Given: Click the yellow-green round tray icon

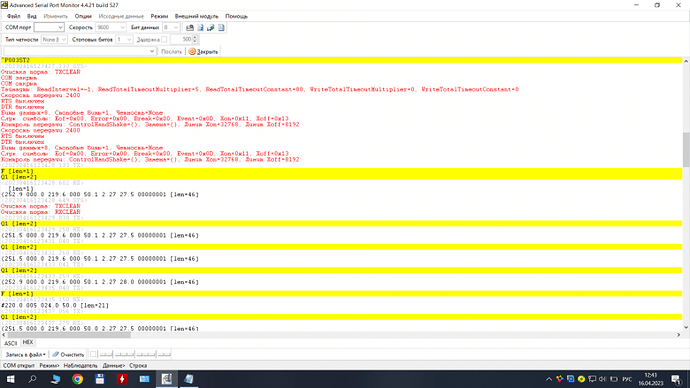Looking at the screenshot, I should point(581,379).
